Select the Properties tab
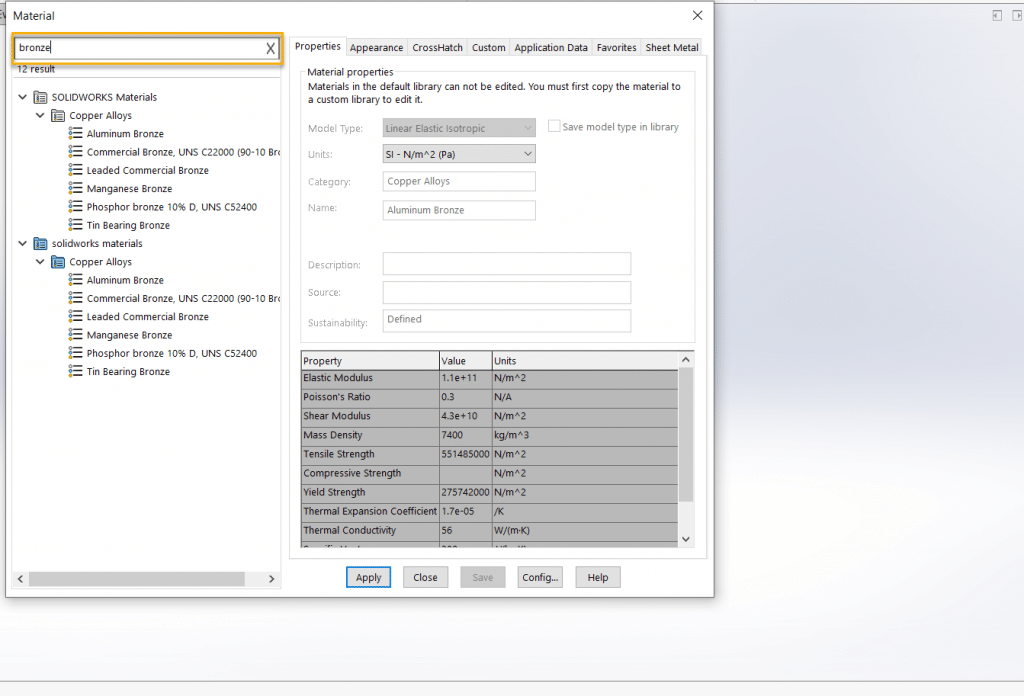 tap(317, 46)
